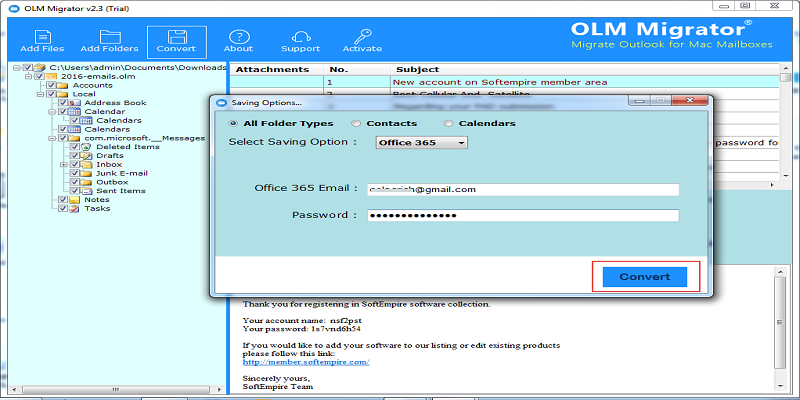Screen dimensions: 800x400
Task: Click the folder icon beside com.microsoft.__Messages
Action: (74, 138)
